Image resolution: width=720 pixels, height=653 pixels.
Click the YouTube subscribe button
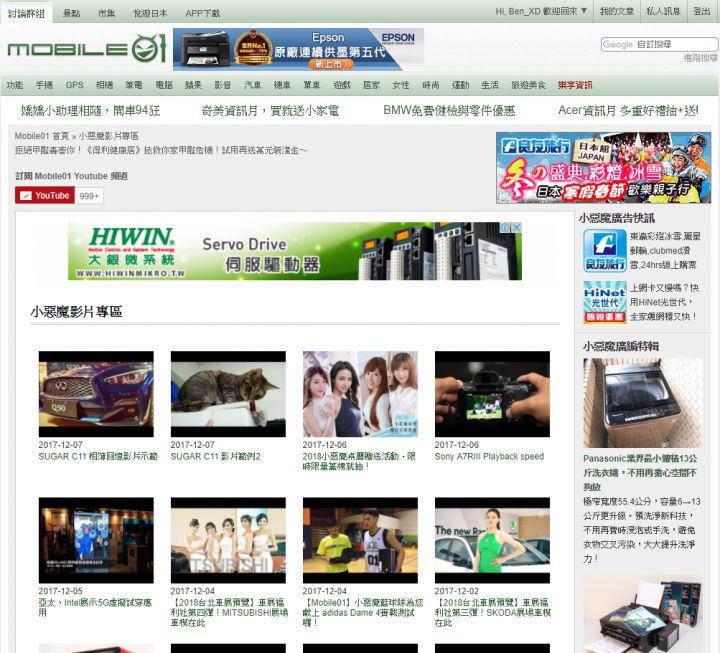point(45,196)
